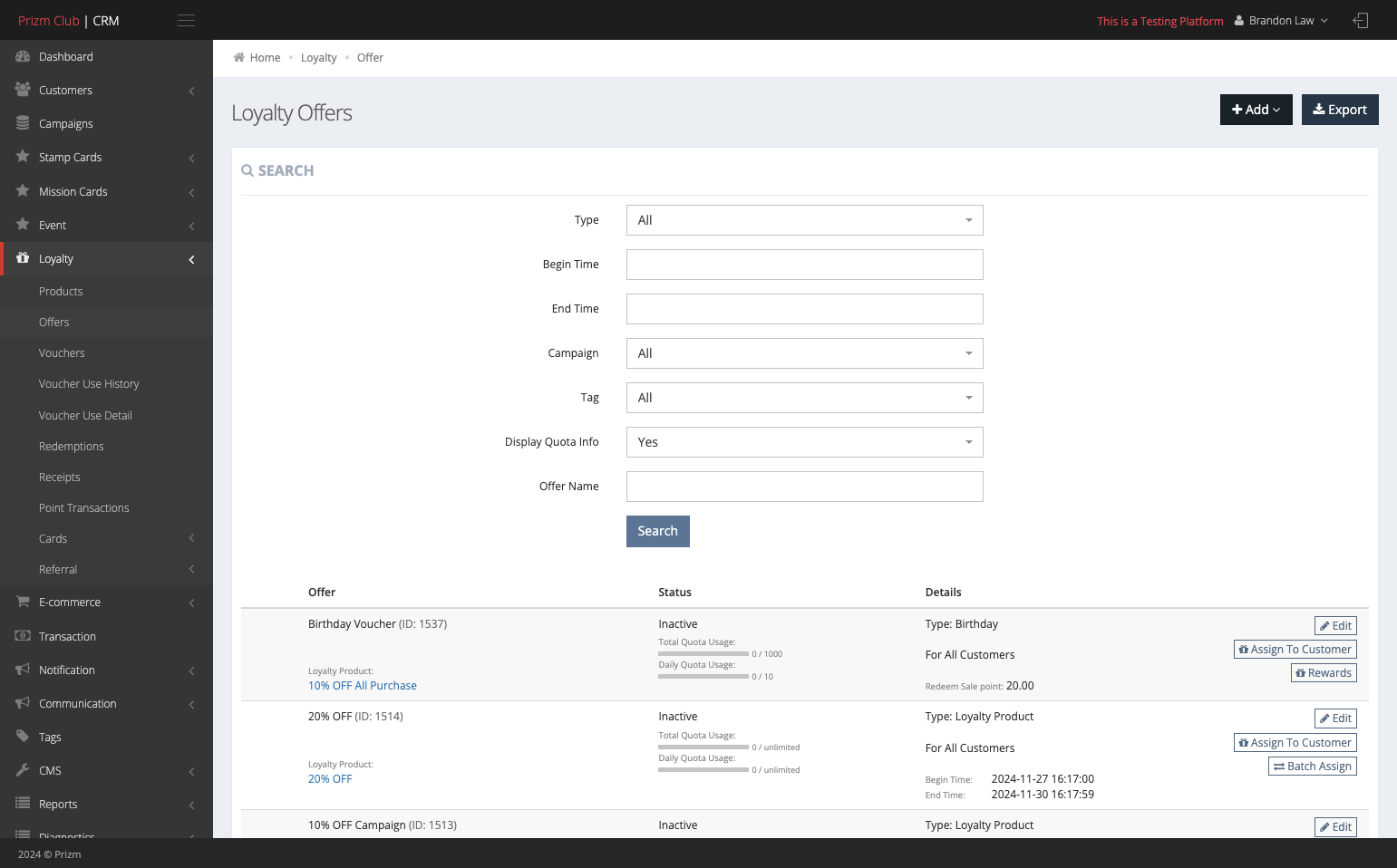Click the Dashboard palette icon
This screenshot has width=1397, height=868.
[23, 56]
